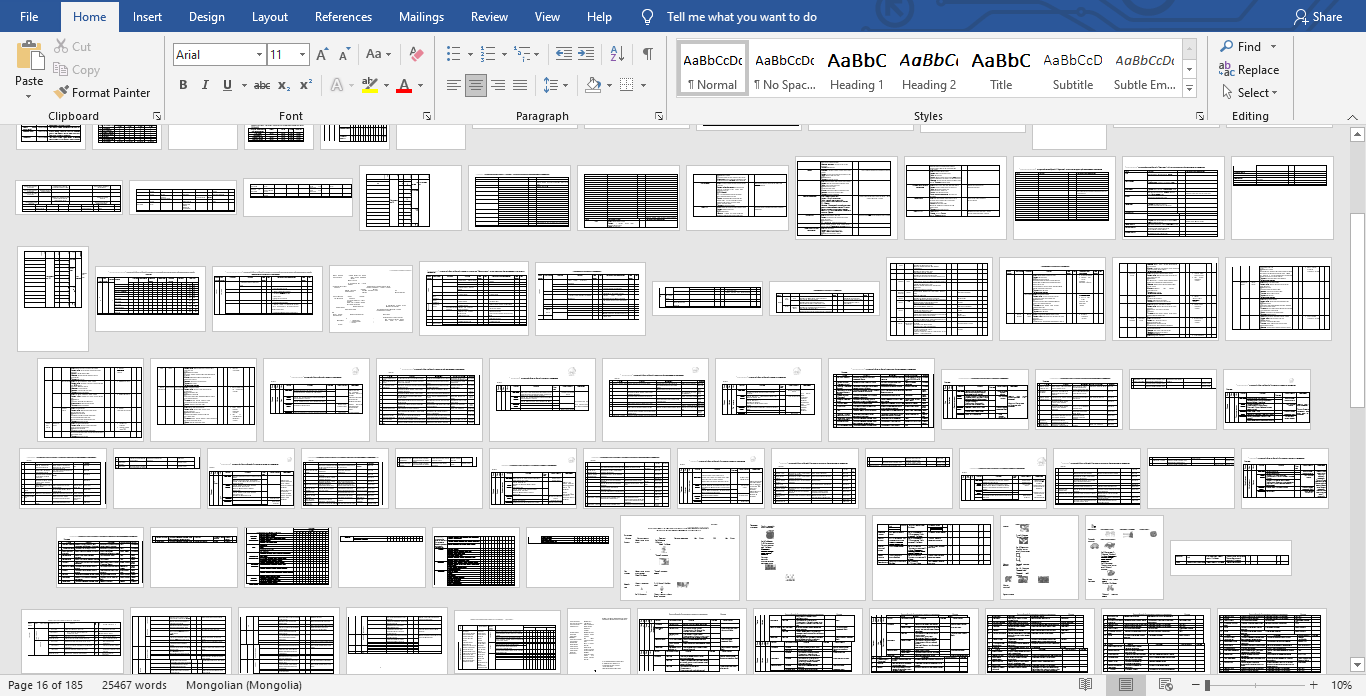This screenshot has width=1366, height=696.
Task: Click the Format Painter brush icon
Action: 62,93
